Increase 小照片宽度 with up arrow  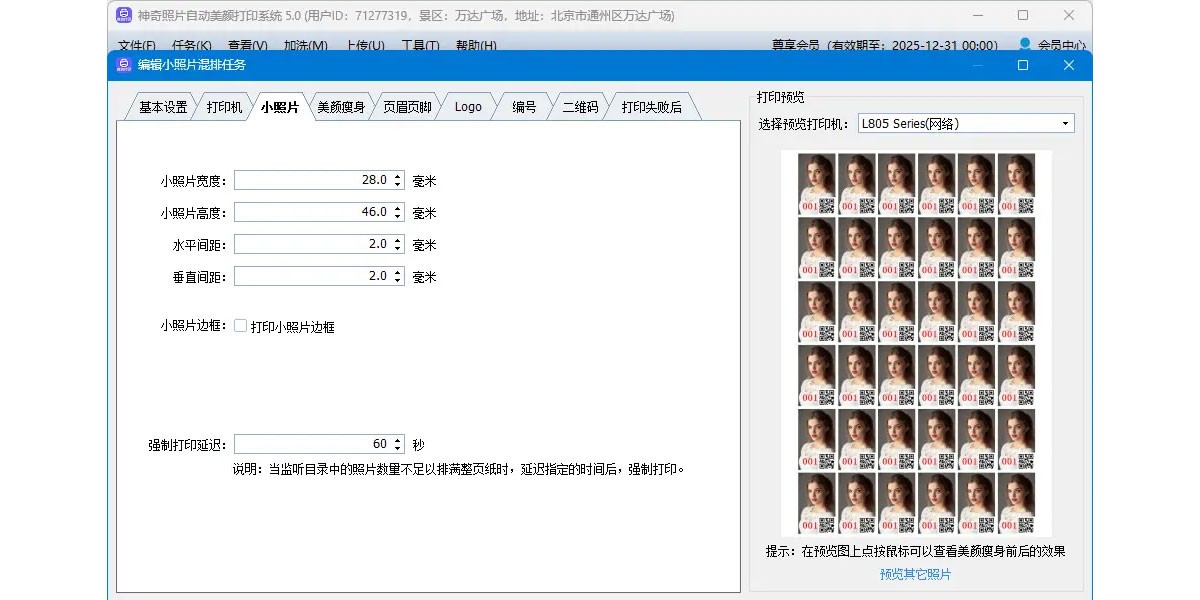(398, 176)
